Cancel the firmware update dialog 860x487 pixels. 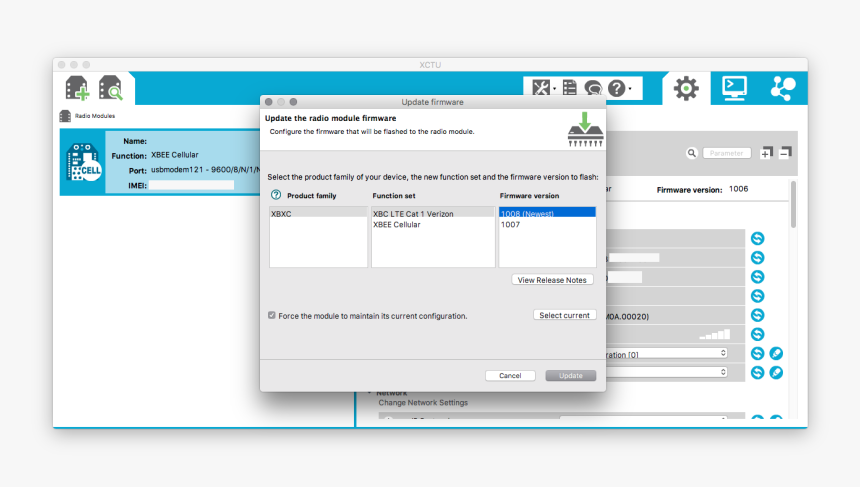tap(510, 376)
